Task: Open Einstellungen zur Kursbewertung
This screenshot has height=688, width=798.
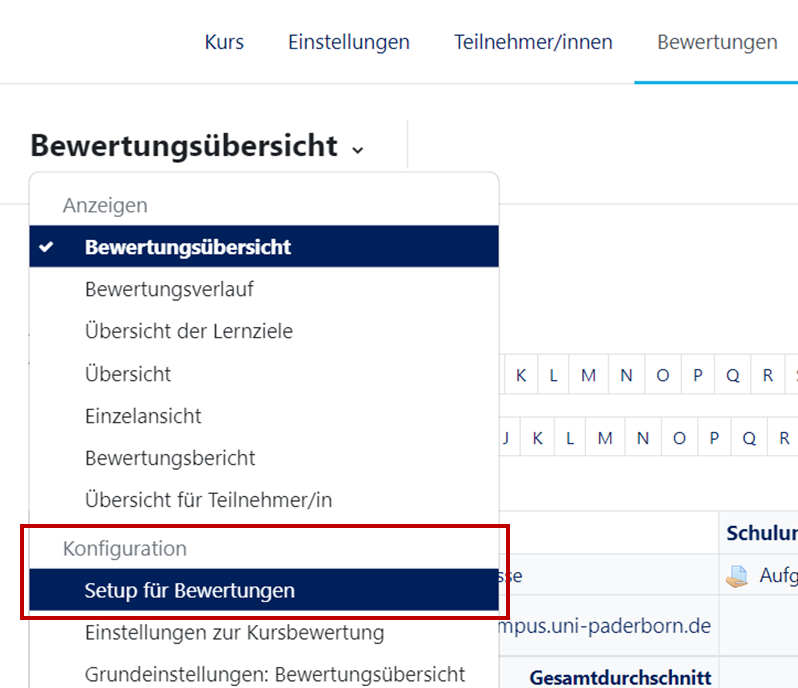Action: [x=234, y=632]
